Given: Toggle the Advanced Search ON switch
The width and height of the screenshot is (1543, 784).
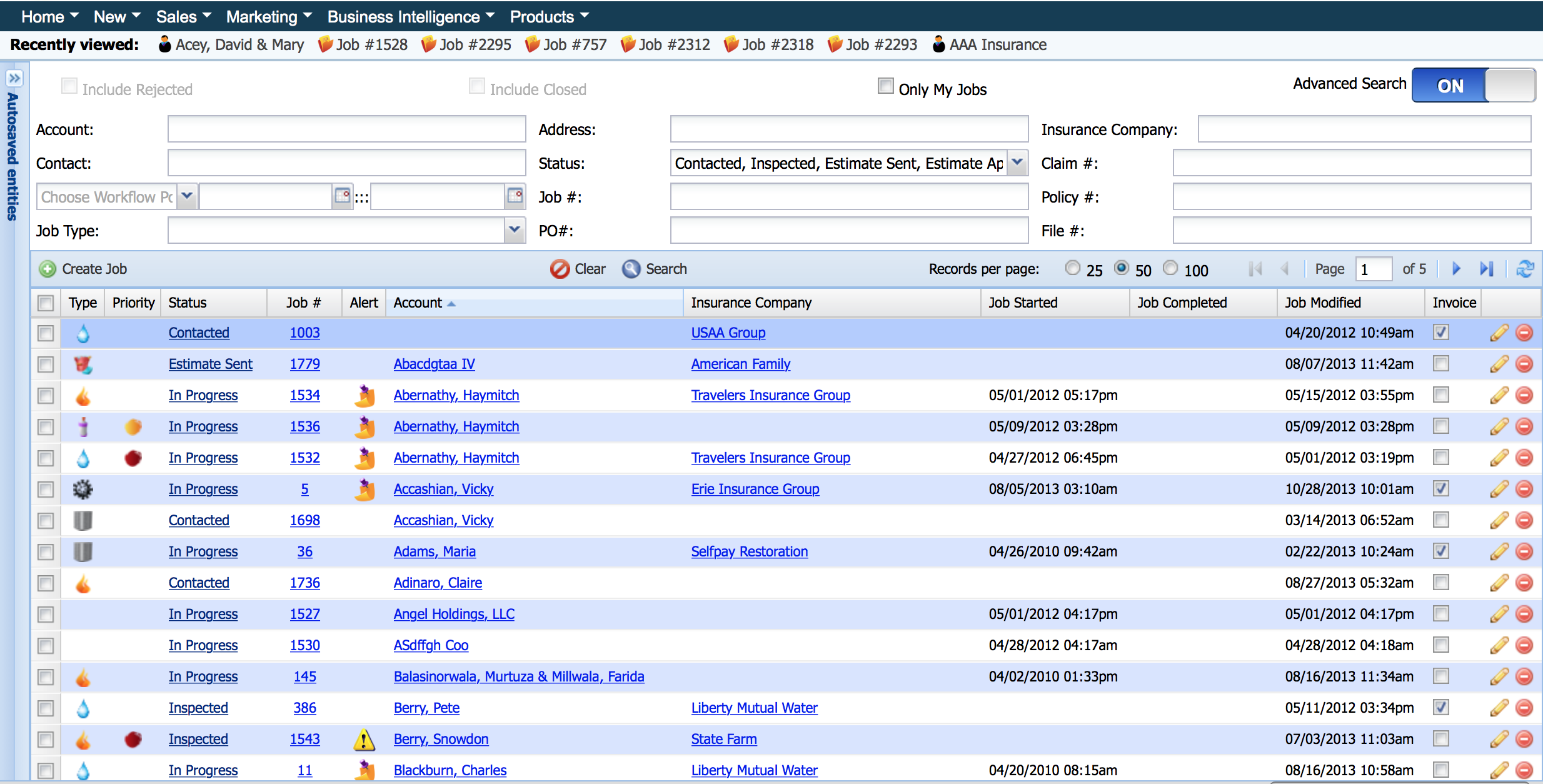Looking at the screenshot, I should click(1473, 85).
